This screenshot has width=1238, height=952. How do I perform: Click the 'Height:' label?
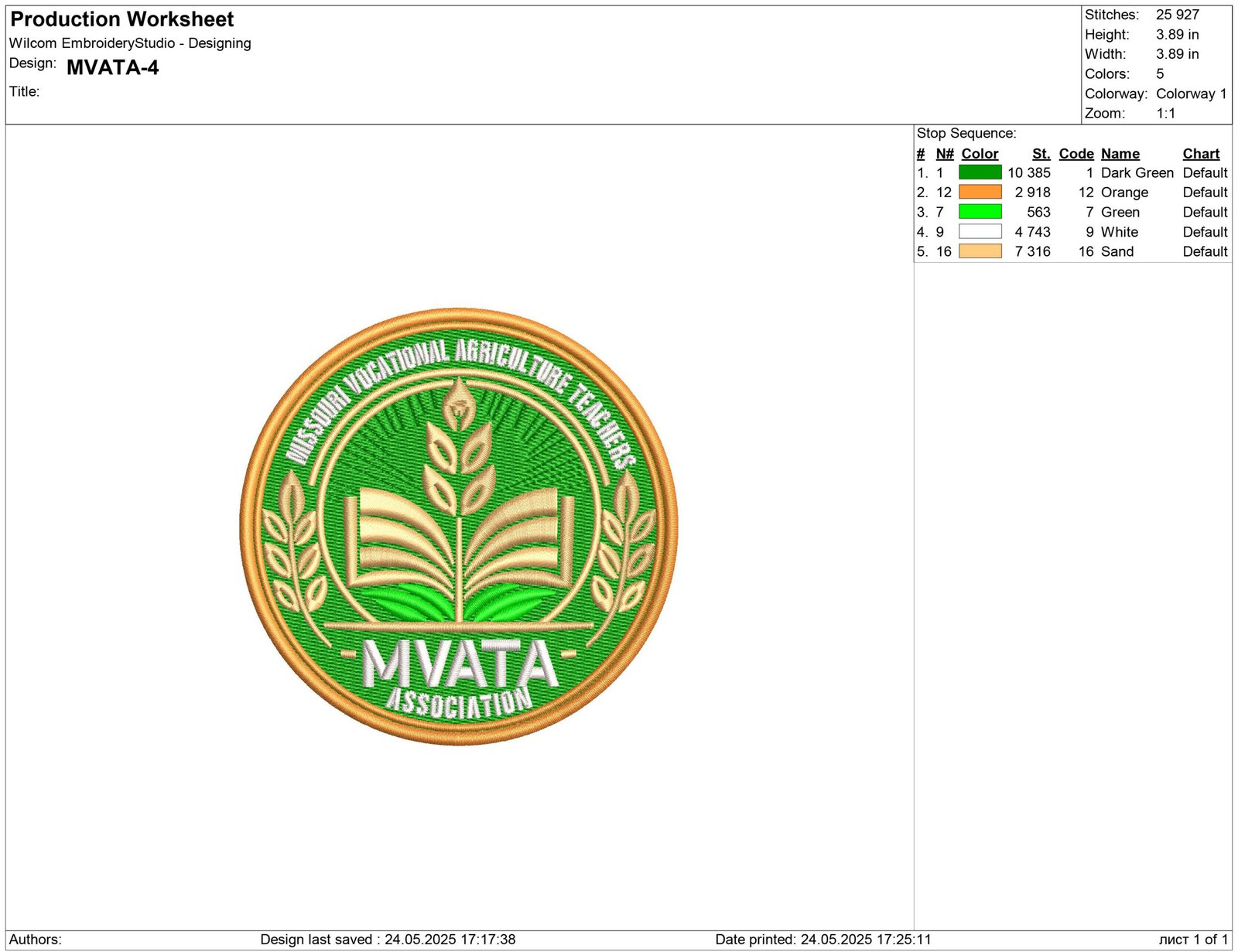click(x=1107, y=35)
